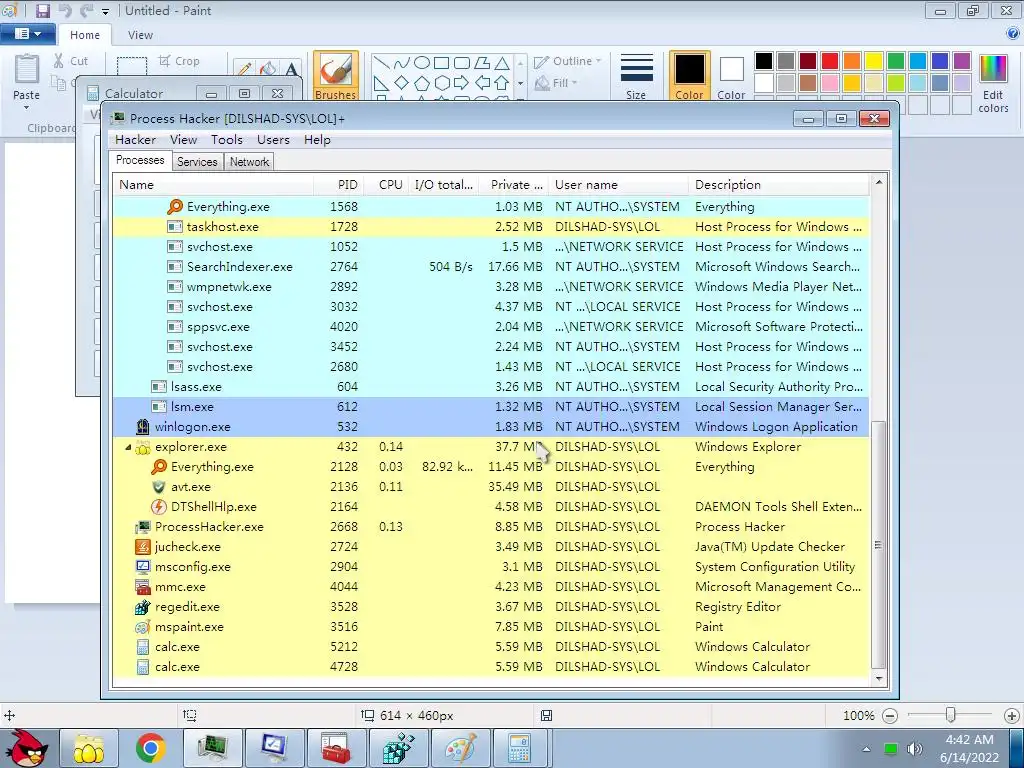The width and height of the screenshot is (1024, 768).
Task: Select the Color 2 white box
Action: [x=731, y=76]
